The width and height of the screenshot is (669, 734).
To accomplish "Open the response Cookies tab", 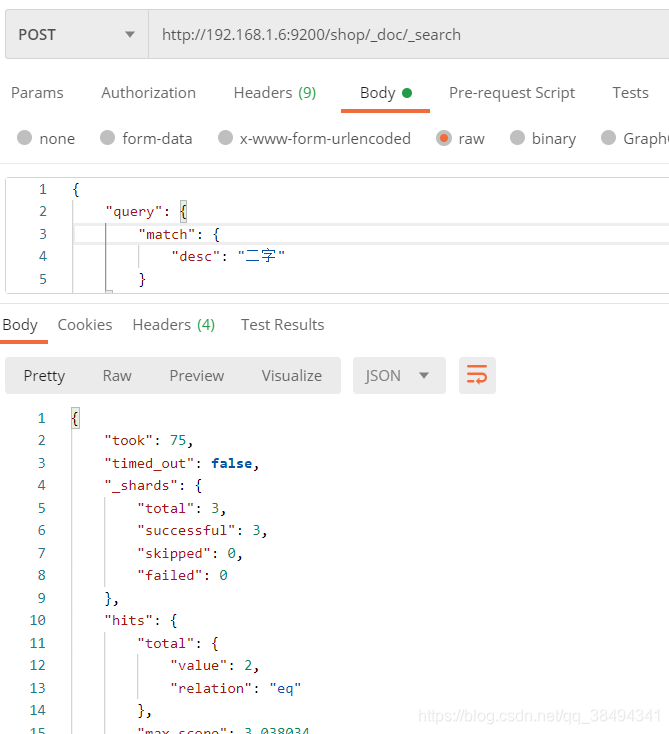I will click(85, 325).
